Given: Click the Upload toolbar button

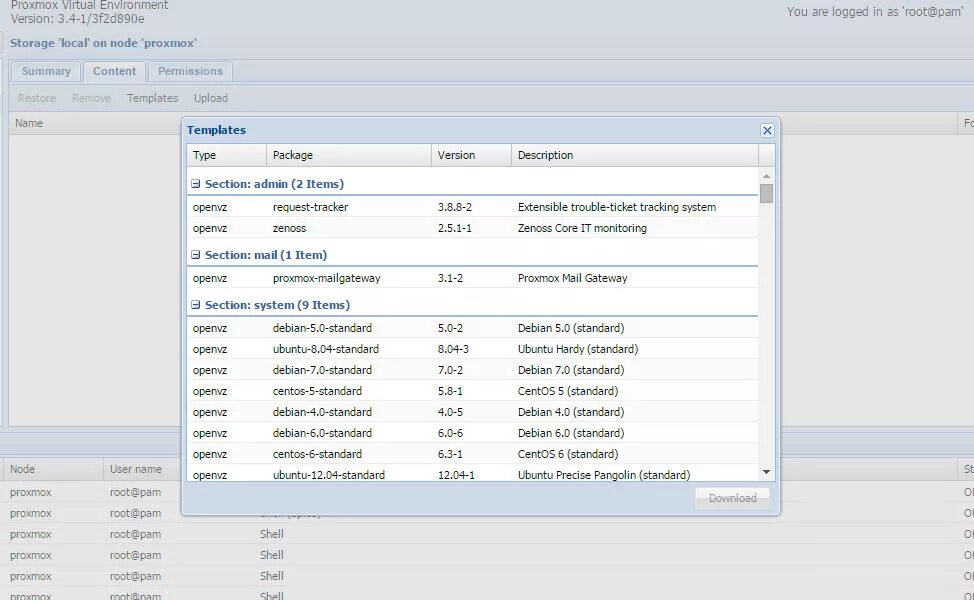Looking at the screenshot, I should [x=211, y=98].
